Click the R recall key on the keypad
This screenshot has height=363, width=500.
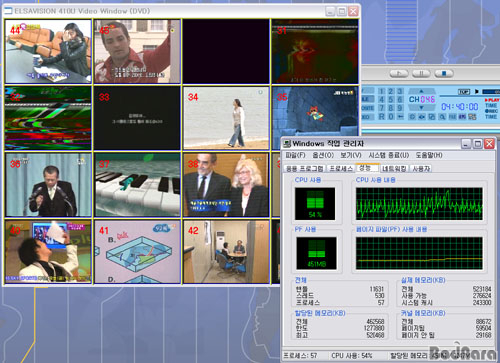tap(382, 117)
